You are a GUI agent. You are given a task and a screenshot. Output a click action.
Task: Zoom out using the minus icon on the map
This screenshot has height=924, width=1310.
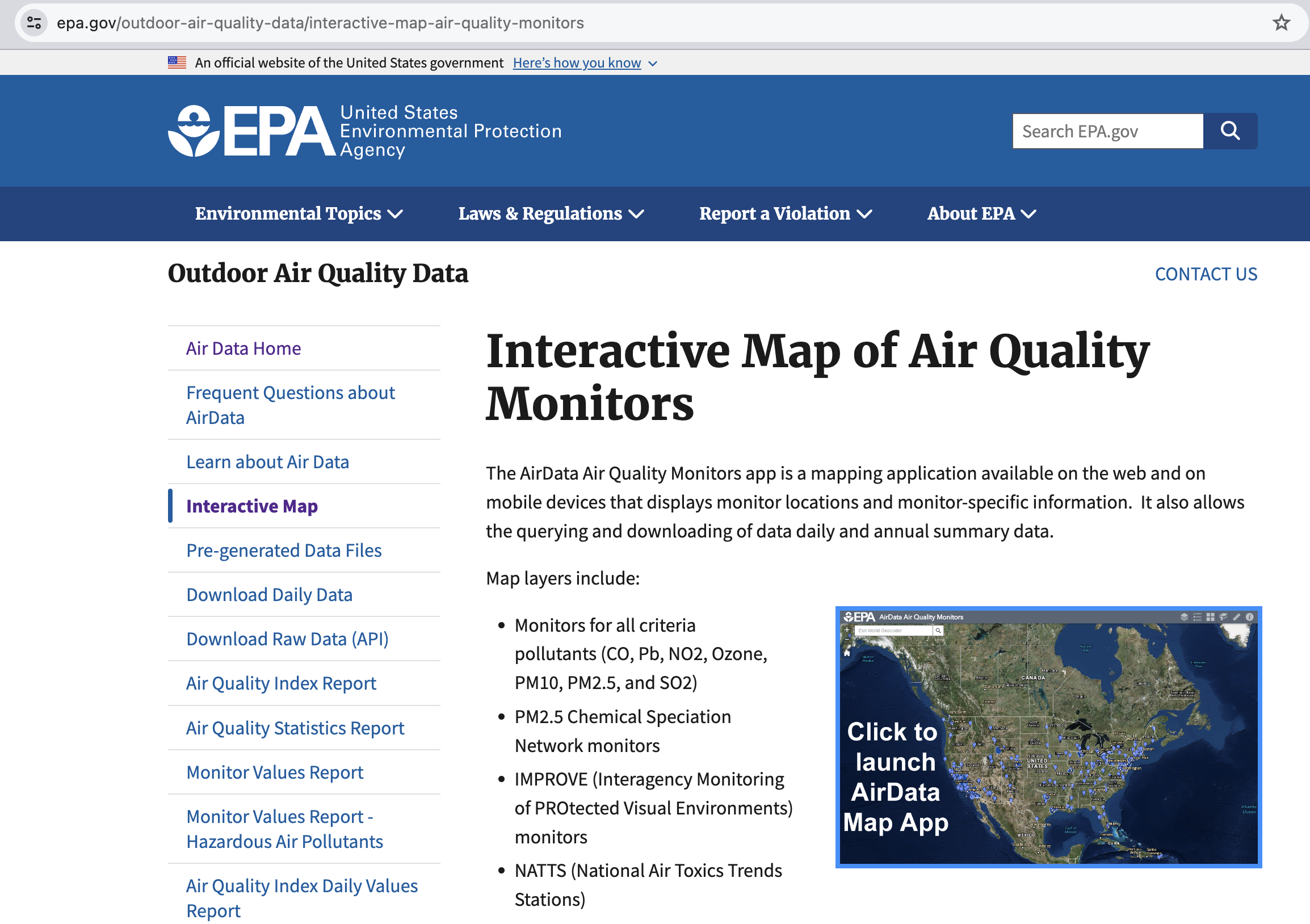click(847, 640)
